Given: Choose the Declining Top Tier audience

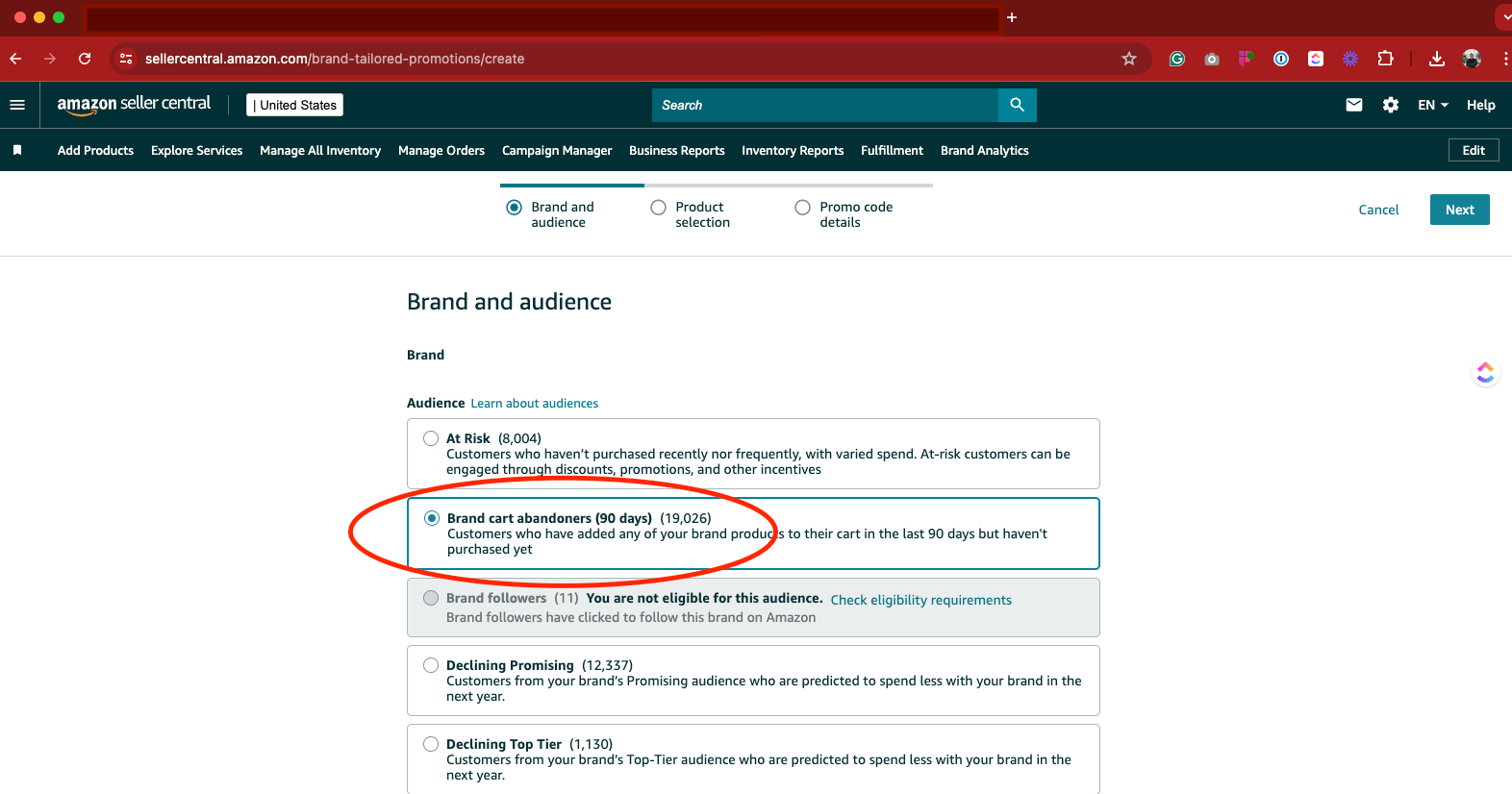Looking at the screenshot, I should tap(431, 744).
